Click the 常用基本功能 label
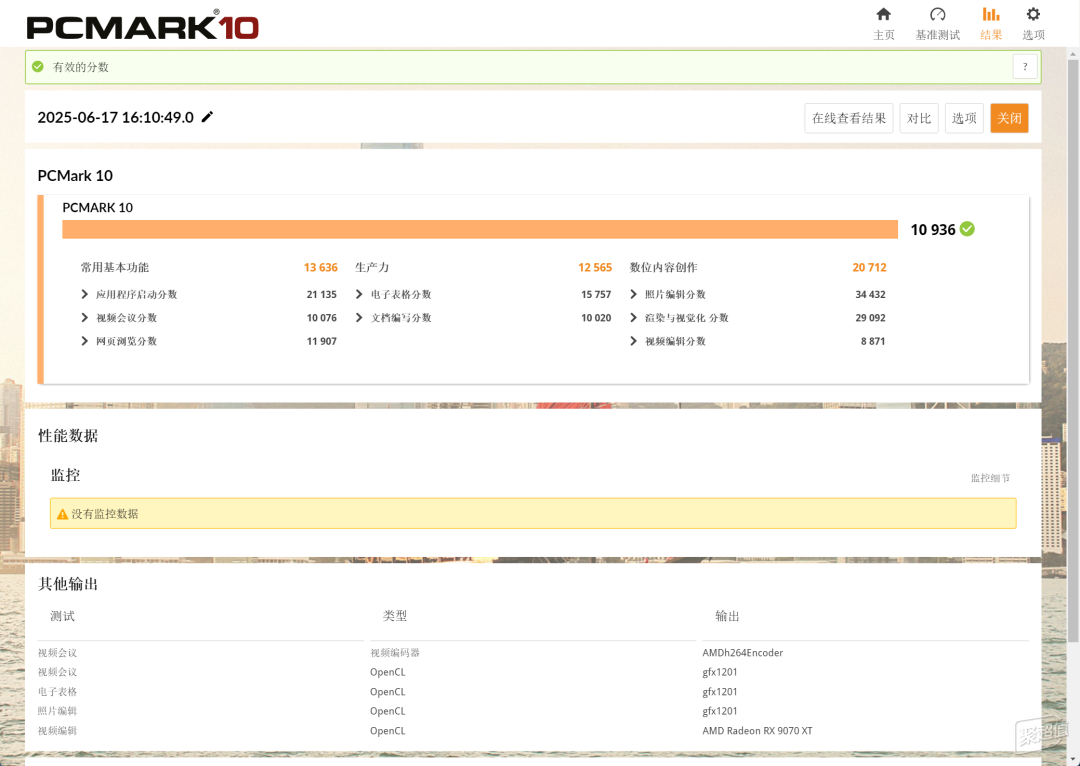The width and height of the screenshot is (1080, 766). point(114,267)
